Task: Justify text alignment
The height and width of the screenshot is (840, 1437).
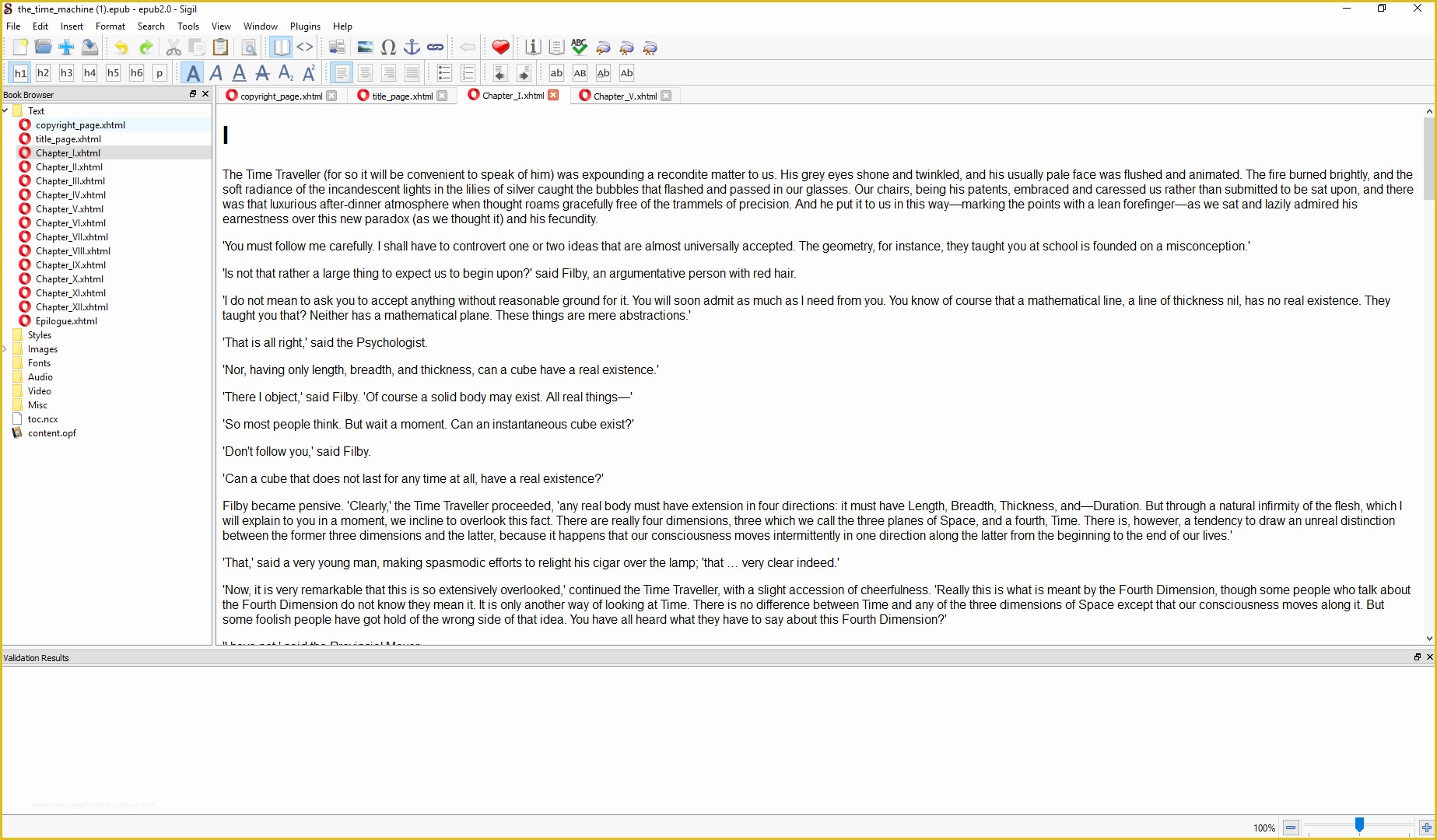Action: tap(412, 73)
